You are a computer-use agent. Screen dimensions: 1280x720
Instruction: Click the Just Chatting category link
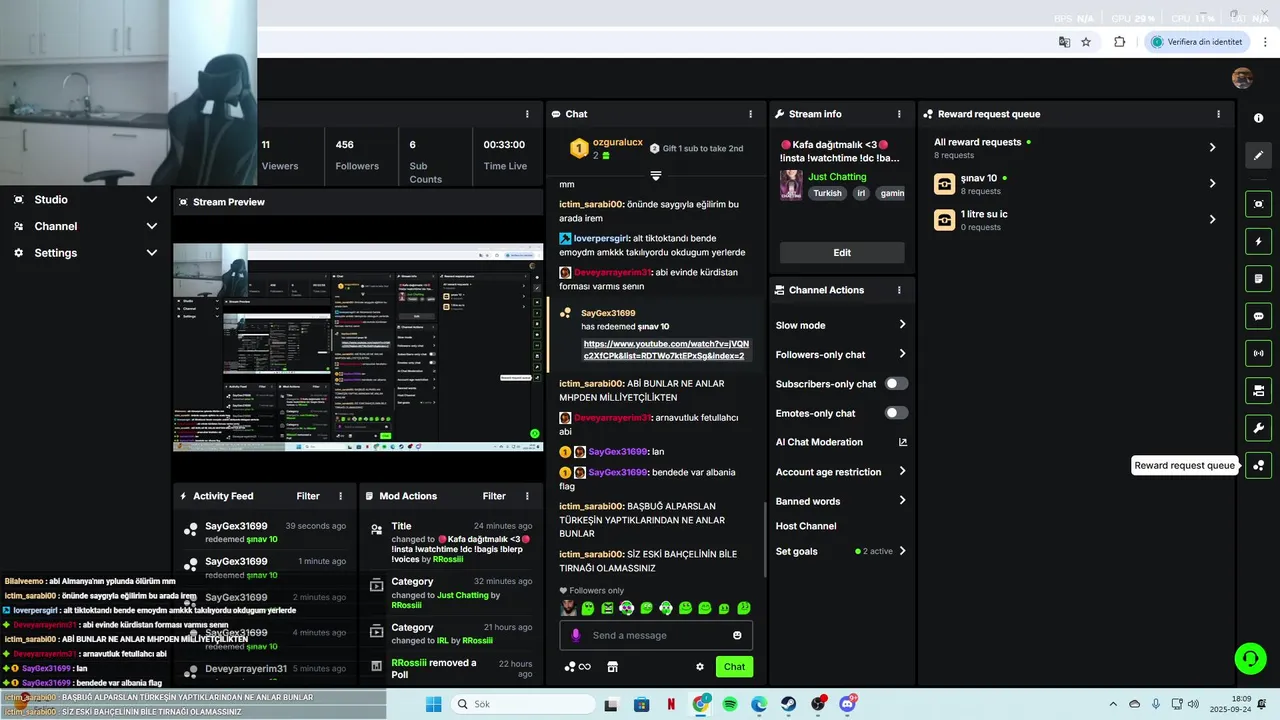click(x=837, y=177)
